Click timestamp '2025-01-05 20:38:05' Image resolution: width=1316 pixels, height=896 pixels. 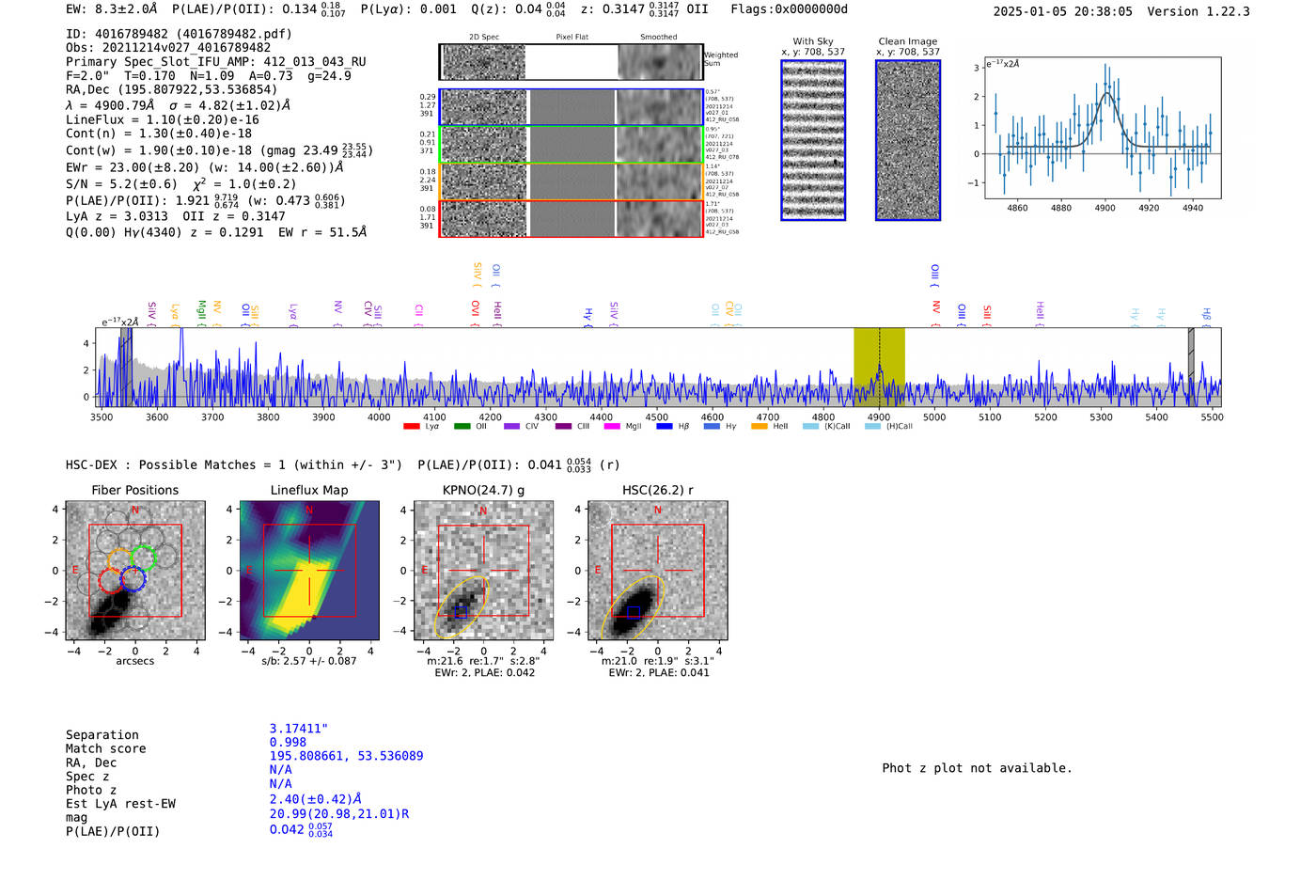click(x=1063, y=11)
